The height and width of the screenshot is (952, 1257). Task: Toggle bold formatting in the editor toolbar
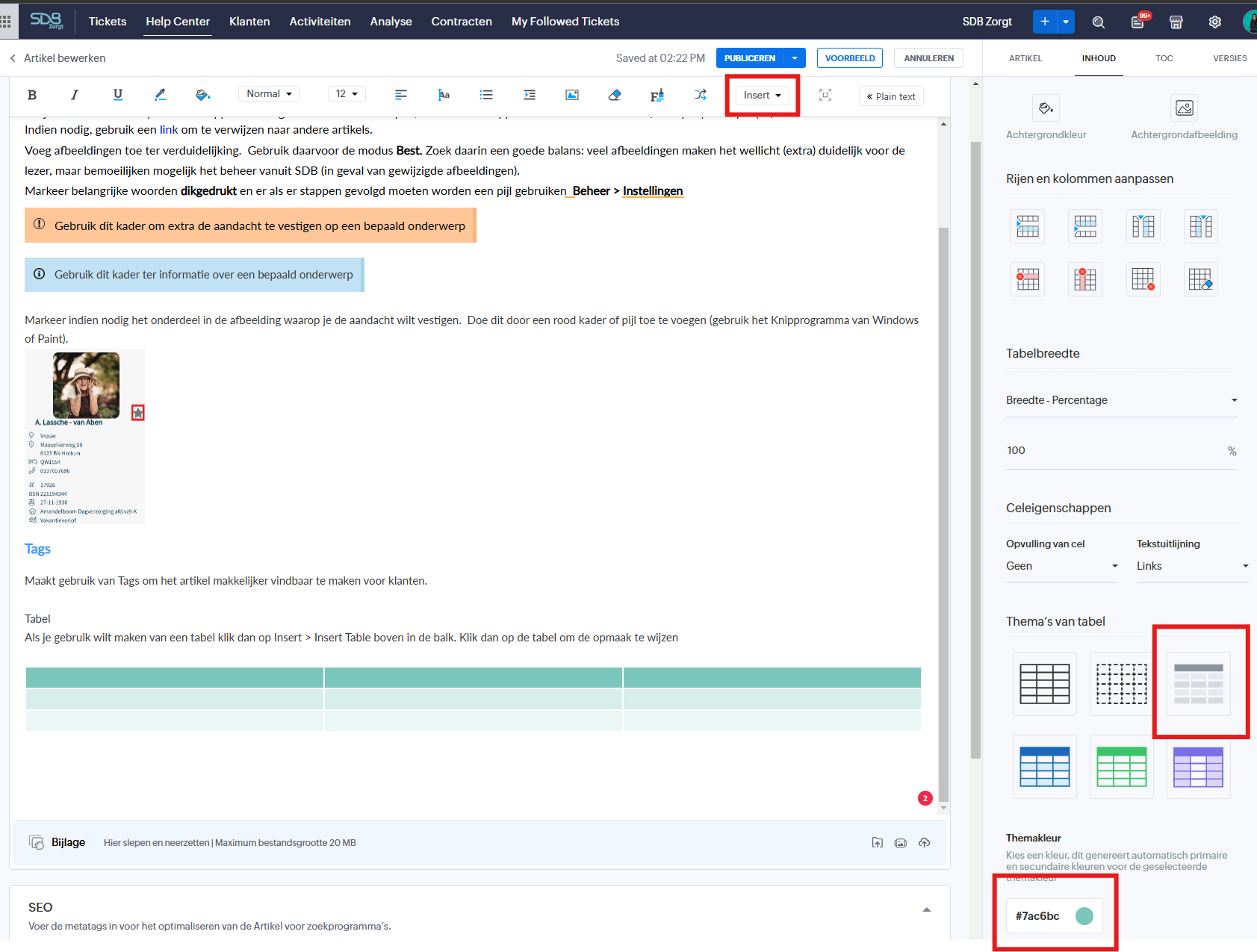coord(32,95)
